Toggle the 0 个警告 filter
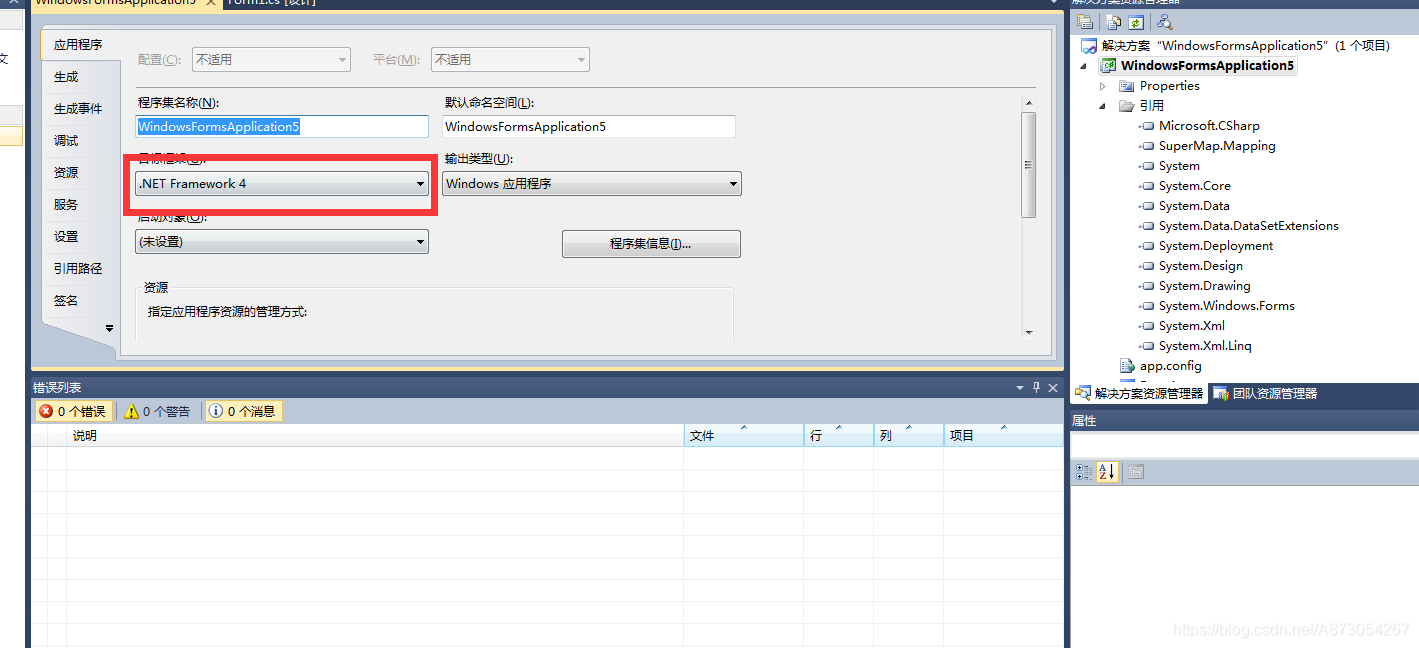The width and height of the screenshot is (1419, 648). pos(157,410)
